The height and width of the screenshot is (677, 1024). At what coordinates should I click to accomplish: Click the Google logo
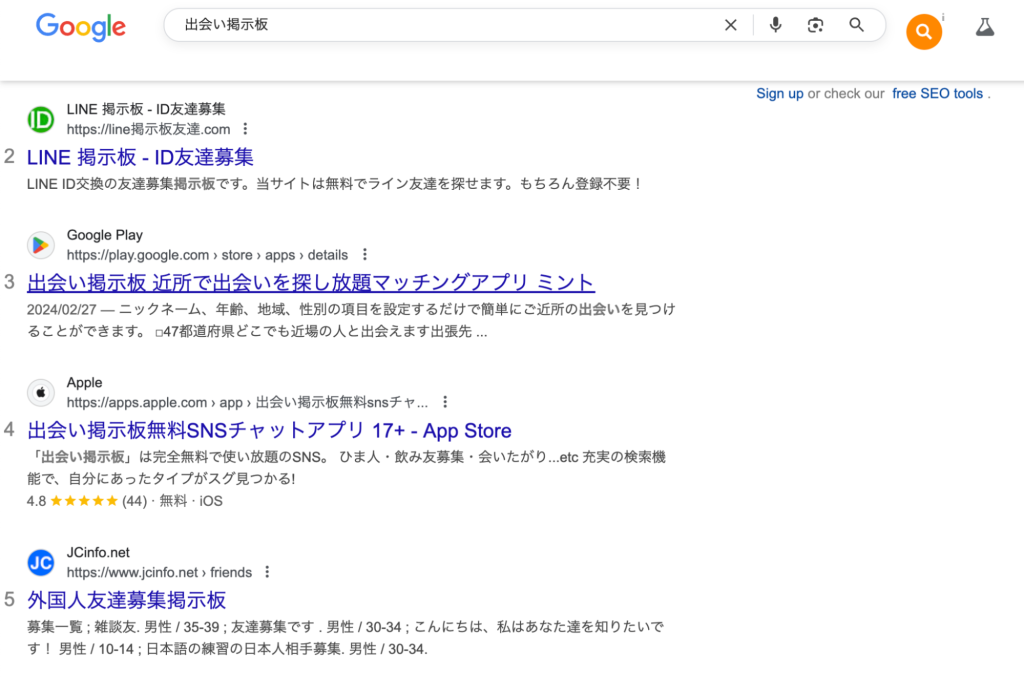pyautogui.click(x=81, y=27)
